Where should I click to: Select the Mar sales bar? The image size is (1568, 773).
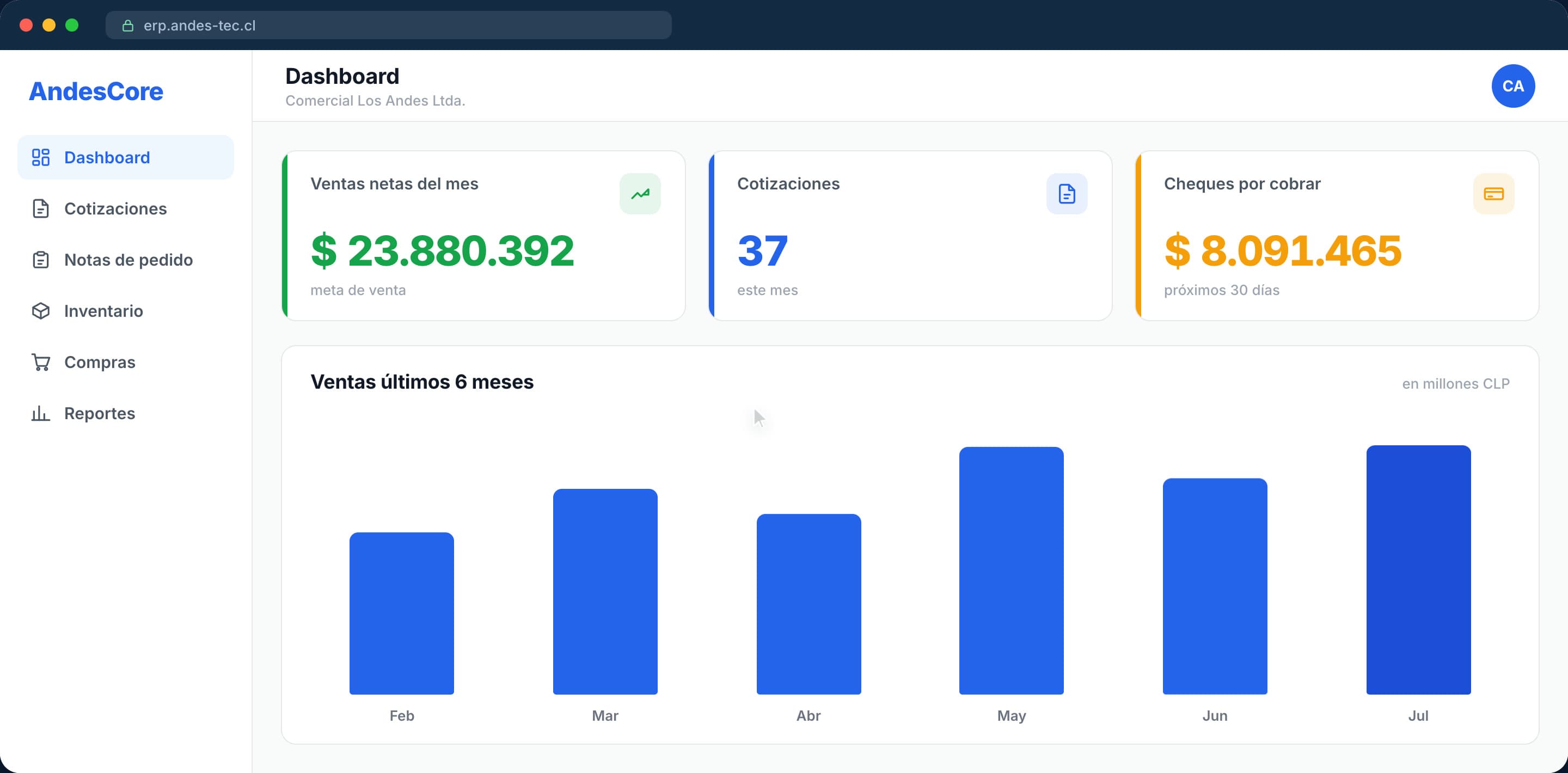pos(605,591)
